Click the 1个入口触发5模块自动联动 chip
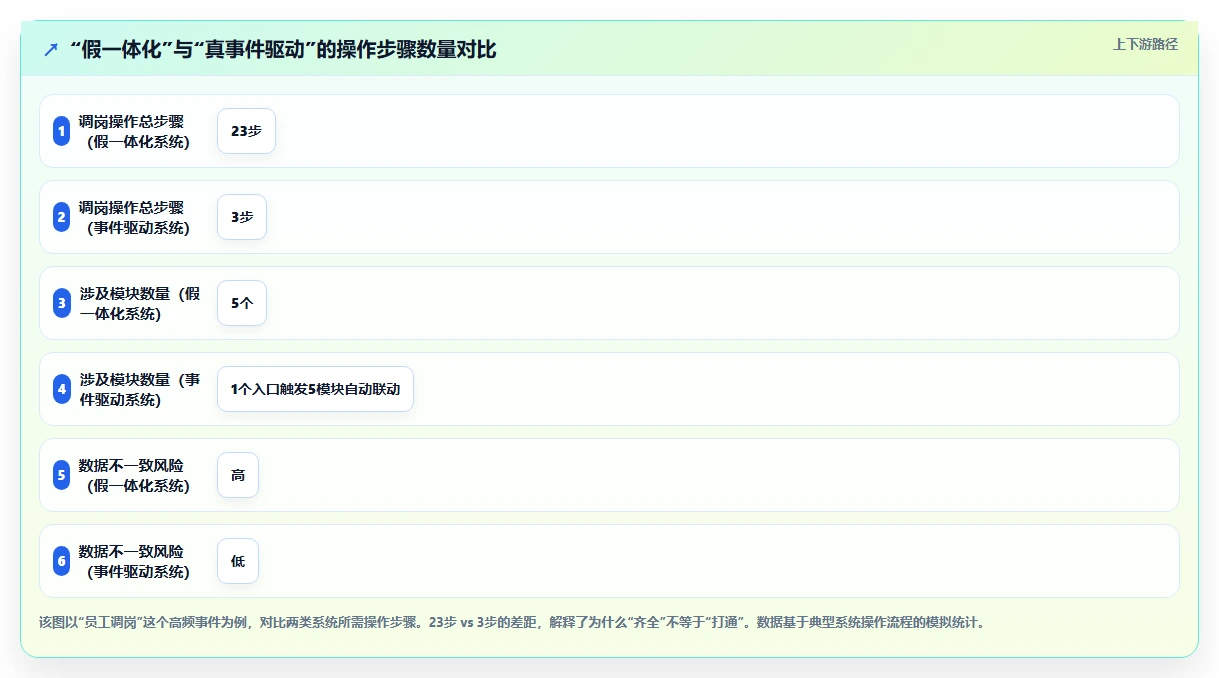1219x678 pixels. pos(315,389)
